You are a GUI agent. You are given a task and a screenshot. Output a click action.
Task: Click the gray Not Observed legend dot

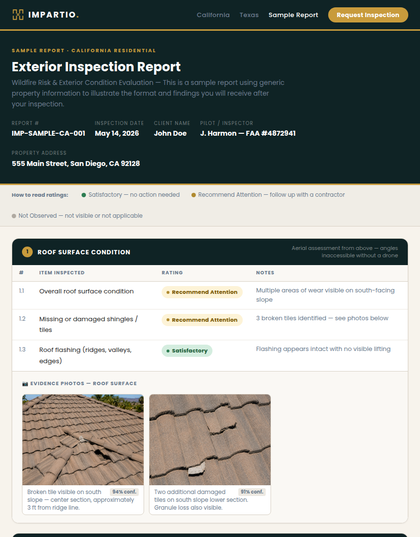(14, 216)
